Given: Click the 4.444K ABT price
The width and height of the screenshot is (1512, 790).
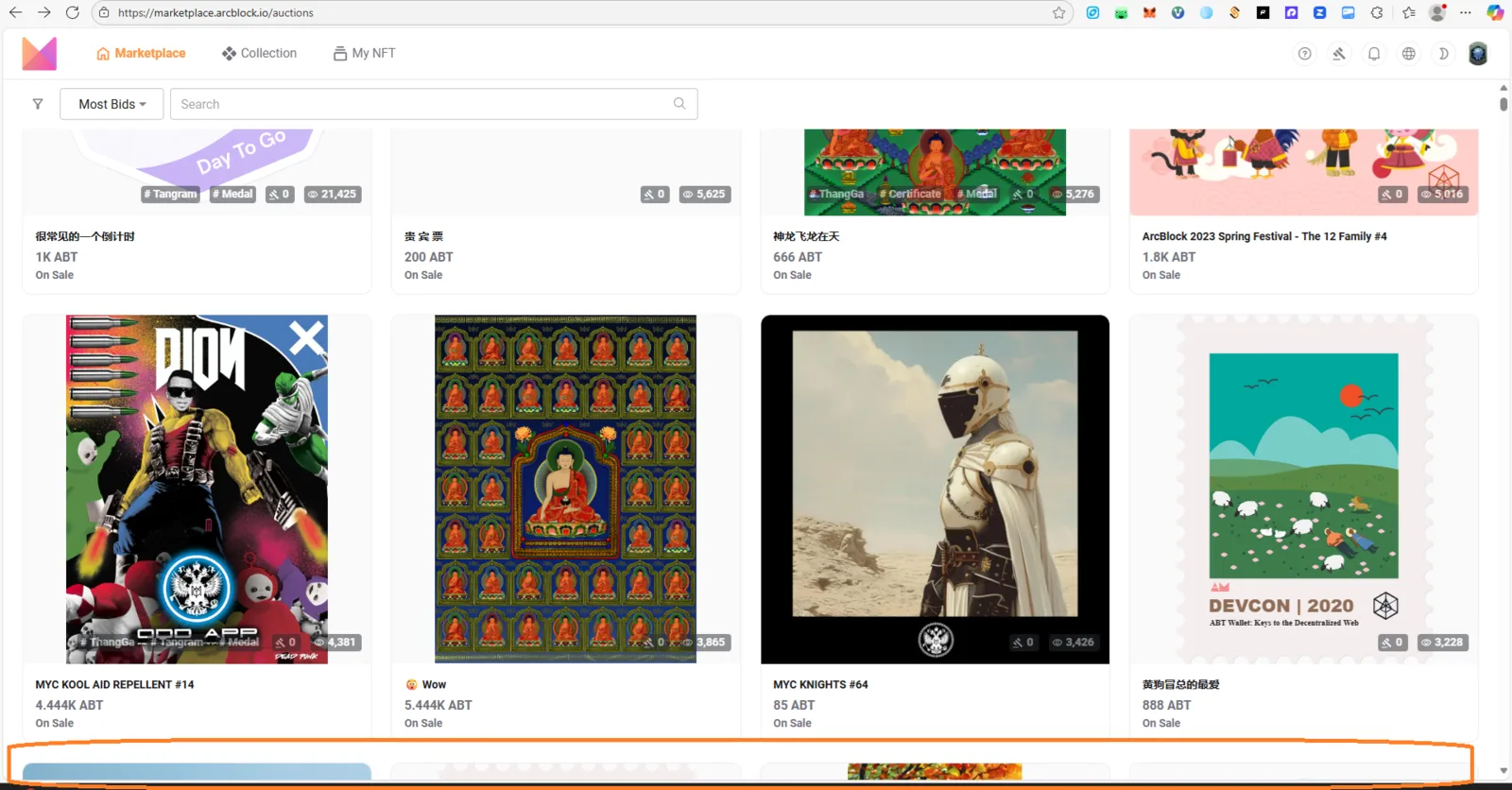Looking at the screenshot, I should click(69, 705).
